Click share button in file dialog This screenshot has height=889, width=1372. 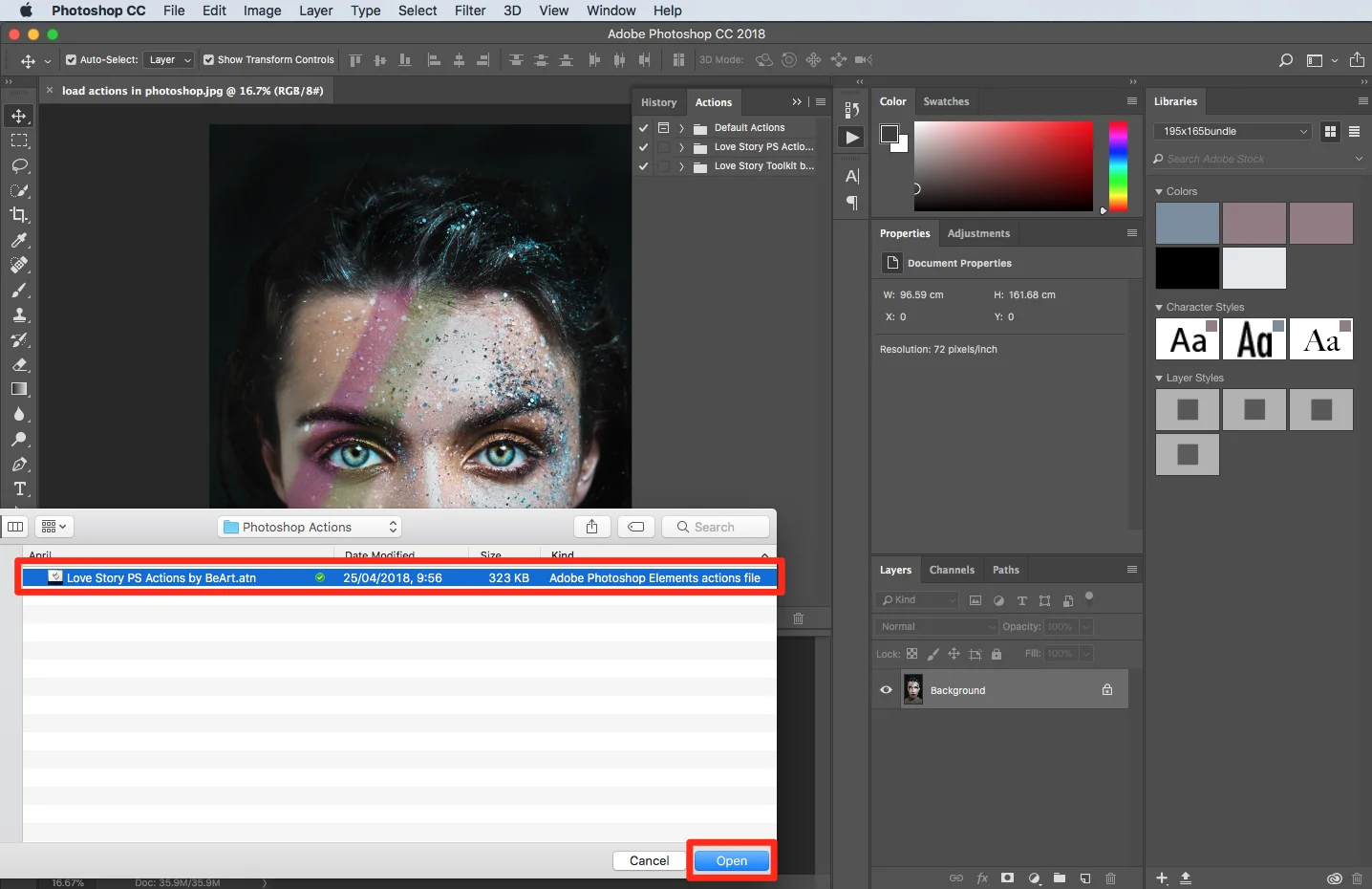592,527
